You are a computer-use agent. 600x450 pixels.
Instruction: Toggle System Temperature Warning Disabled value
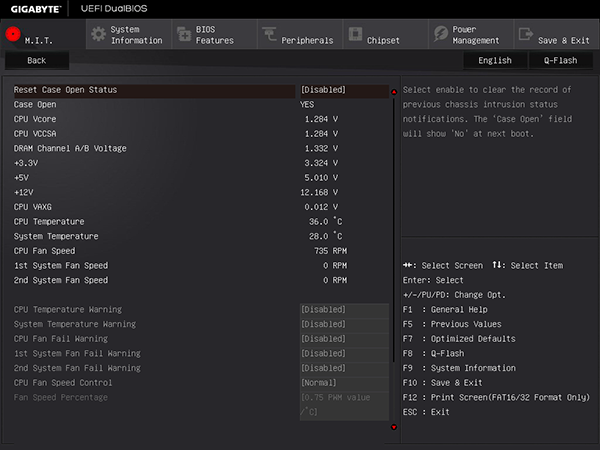click(344, 324)
